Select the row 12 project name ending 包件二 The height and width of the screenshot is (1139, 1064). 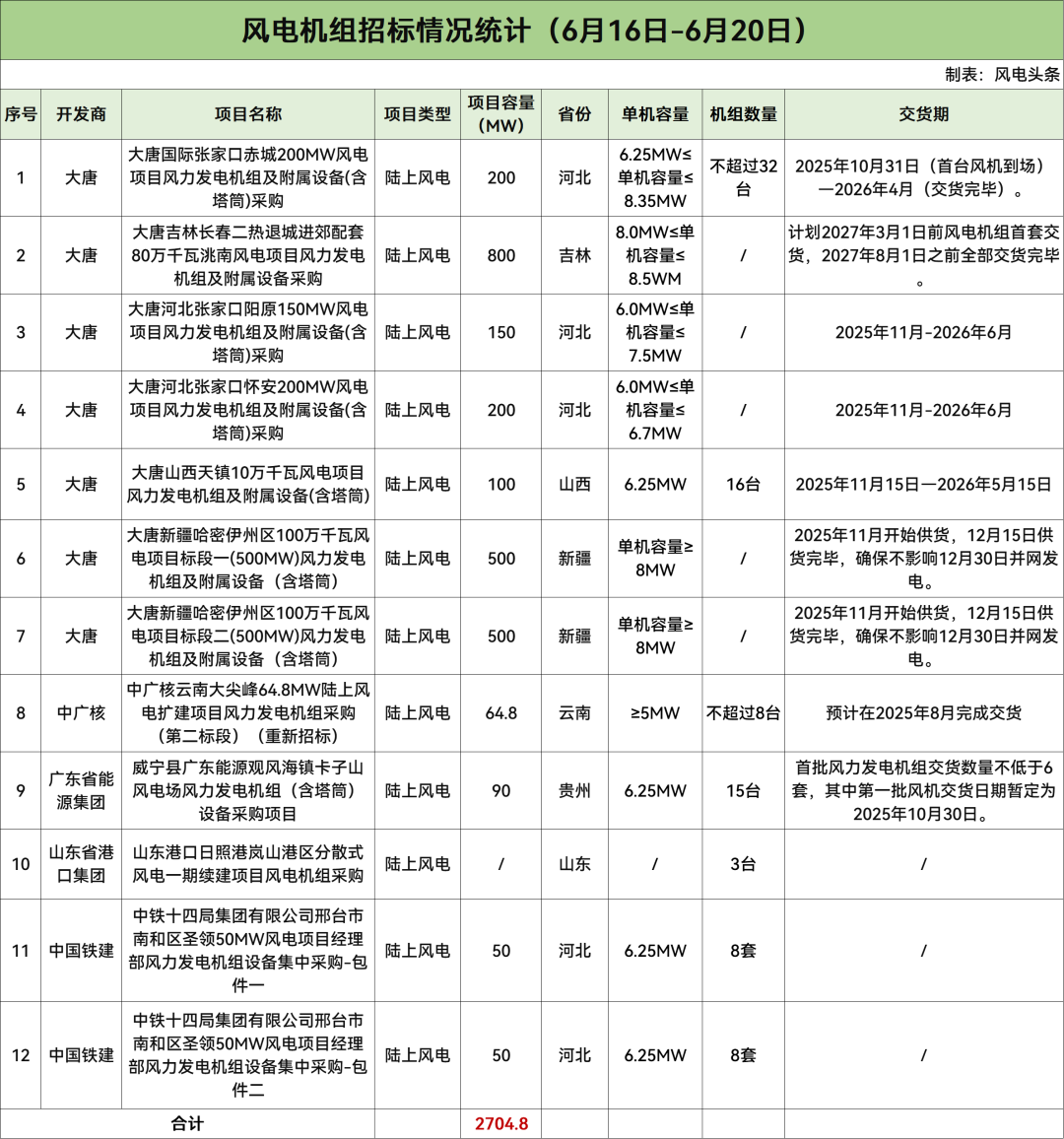click(247, 1055)
